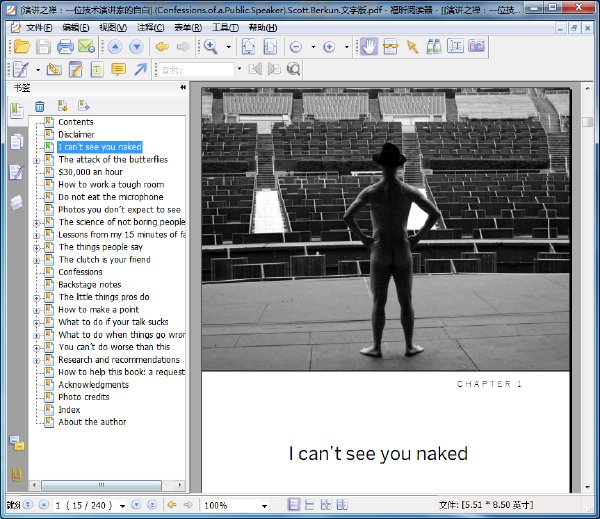Open the 视图(V) menu
The height and width of the screenshot is (519, 600).
(113, 28)
